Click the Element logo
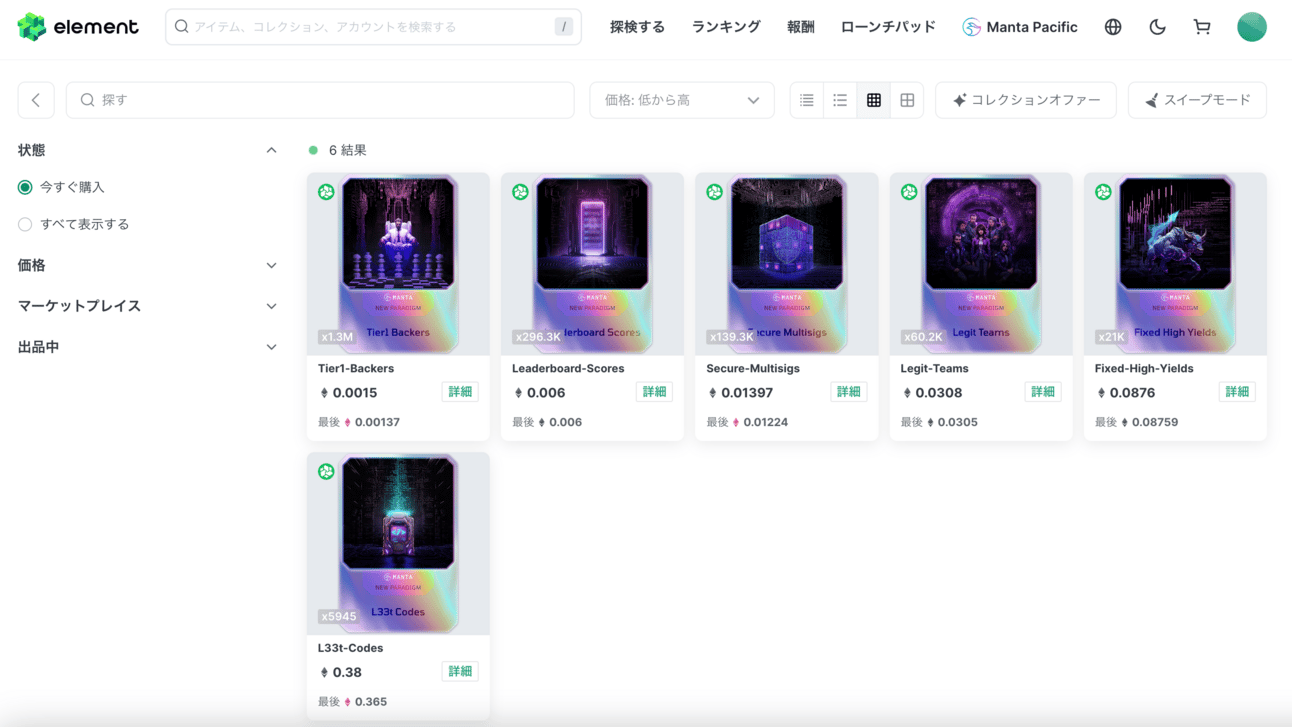 tap(78, 27)
